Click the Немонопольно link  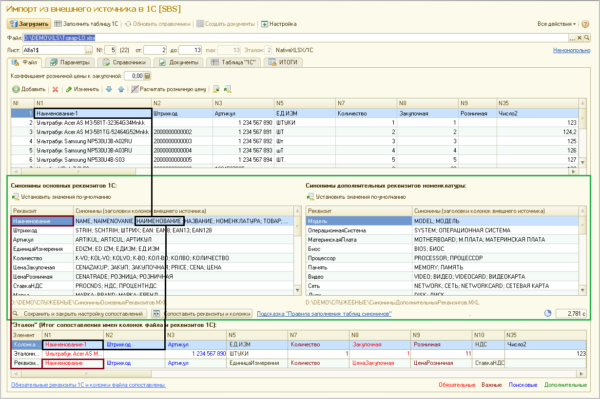(572, 50)
